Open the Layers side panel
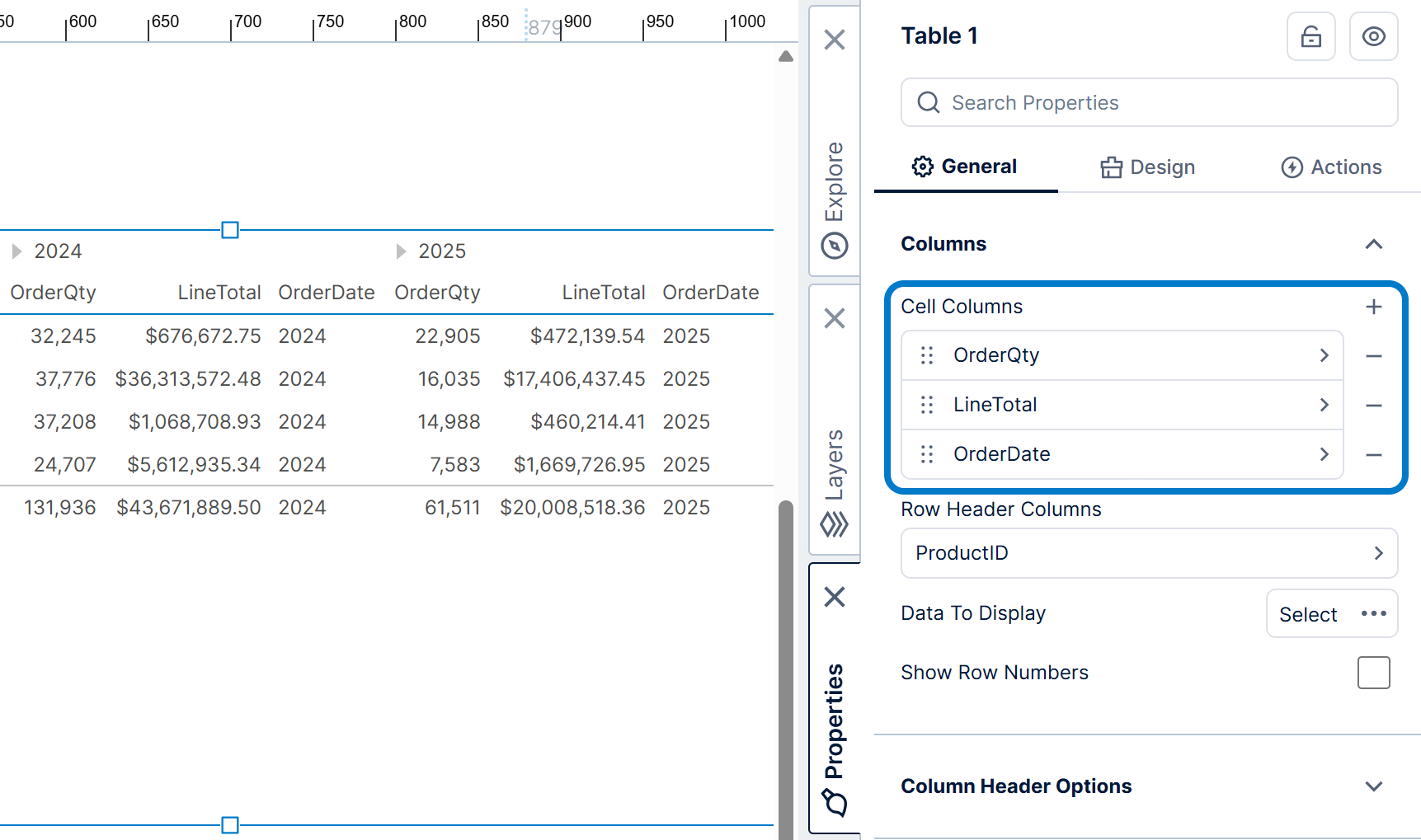 coord(835,464)
